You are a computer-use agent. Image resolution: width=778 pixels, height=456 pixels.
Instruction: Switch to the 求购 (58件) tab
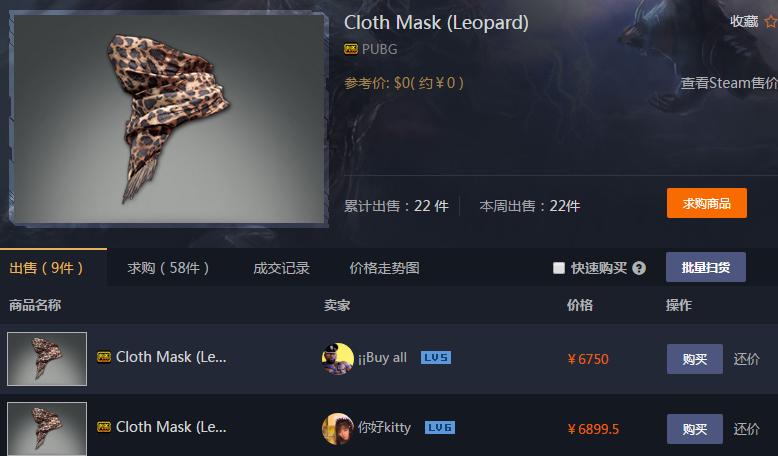tap(168, 268)
